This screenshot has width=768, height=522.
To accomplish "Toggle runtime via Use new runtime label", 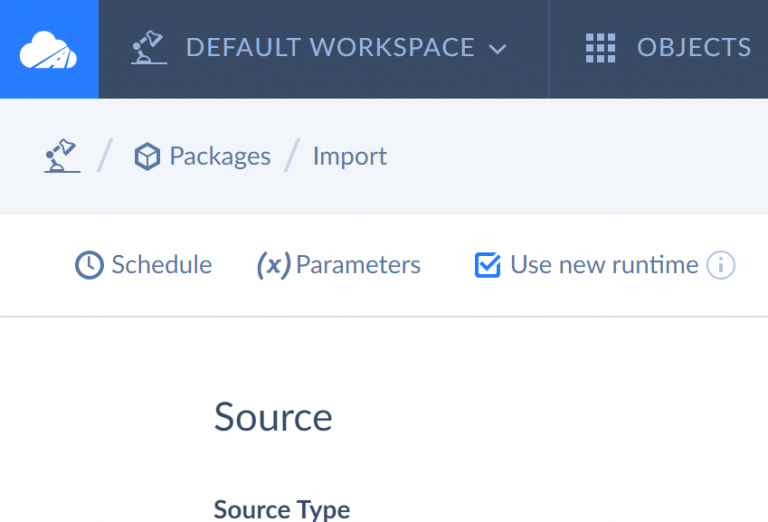I will pos(603,265).
